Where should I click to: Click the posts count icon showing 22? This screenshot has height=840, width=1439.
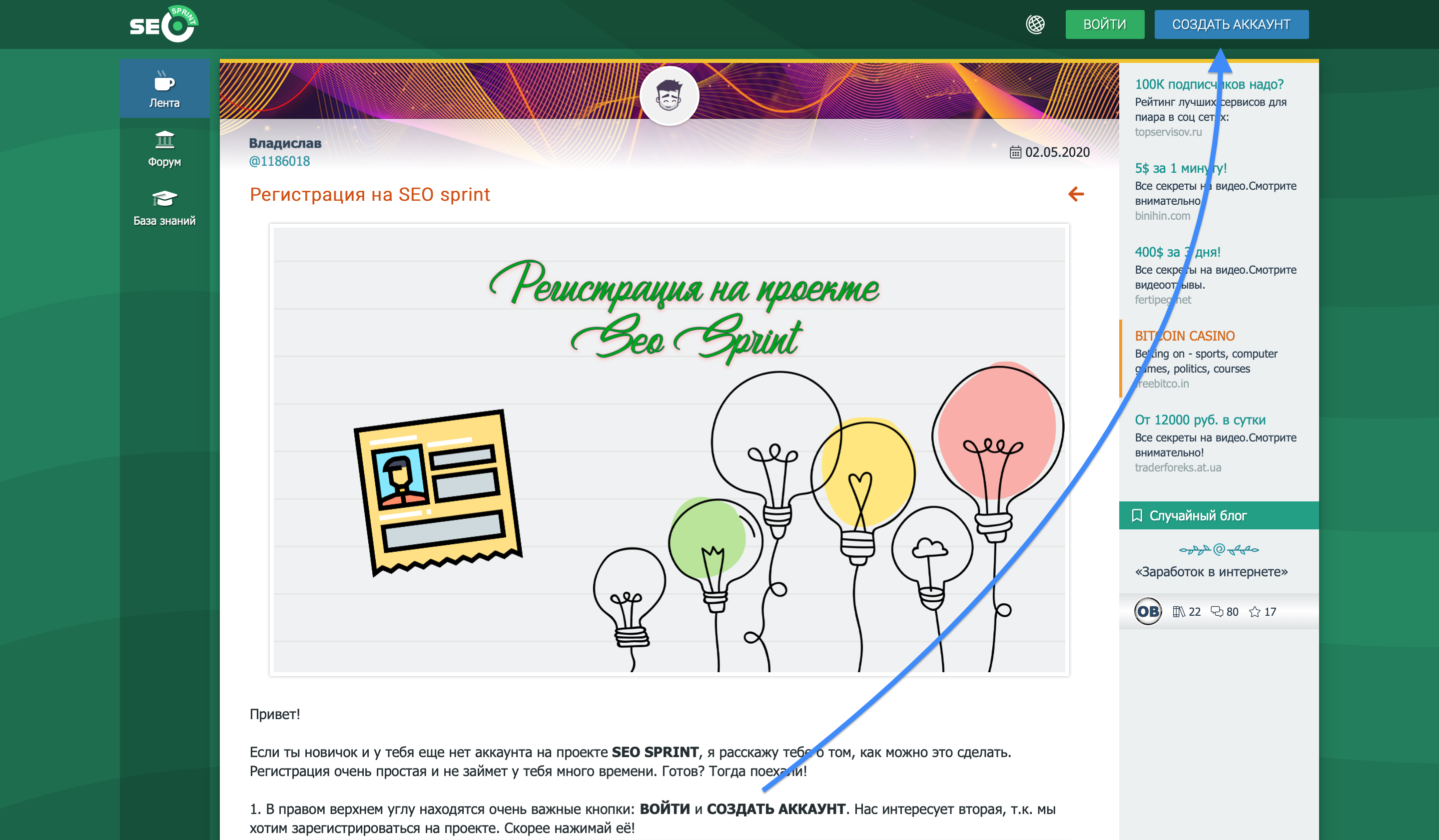click(x=1179, y=612)
